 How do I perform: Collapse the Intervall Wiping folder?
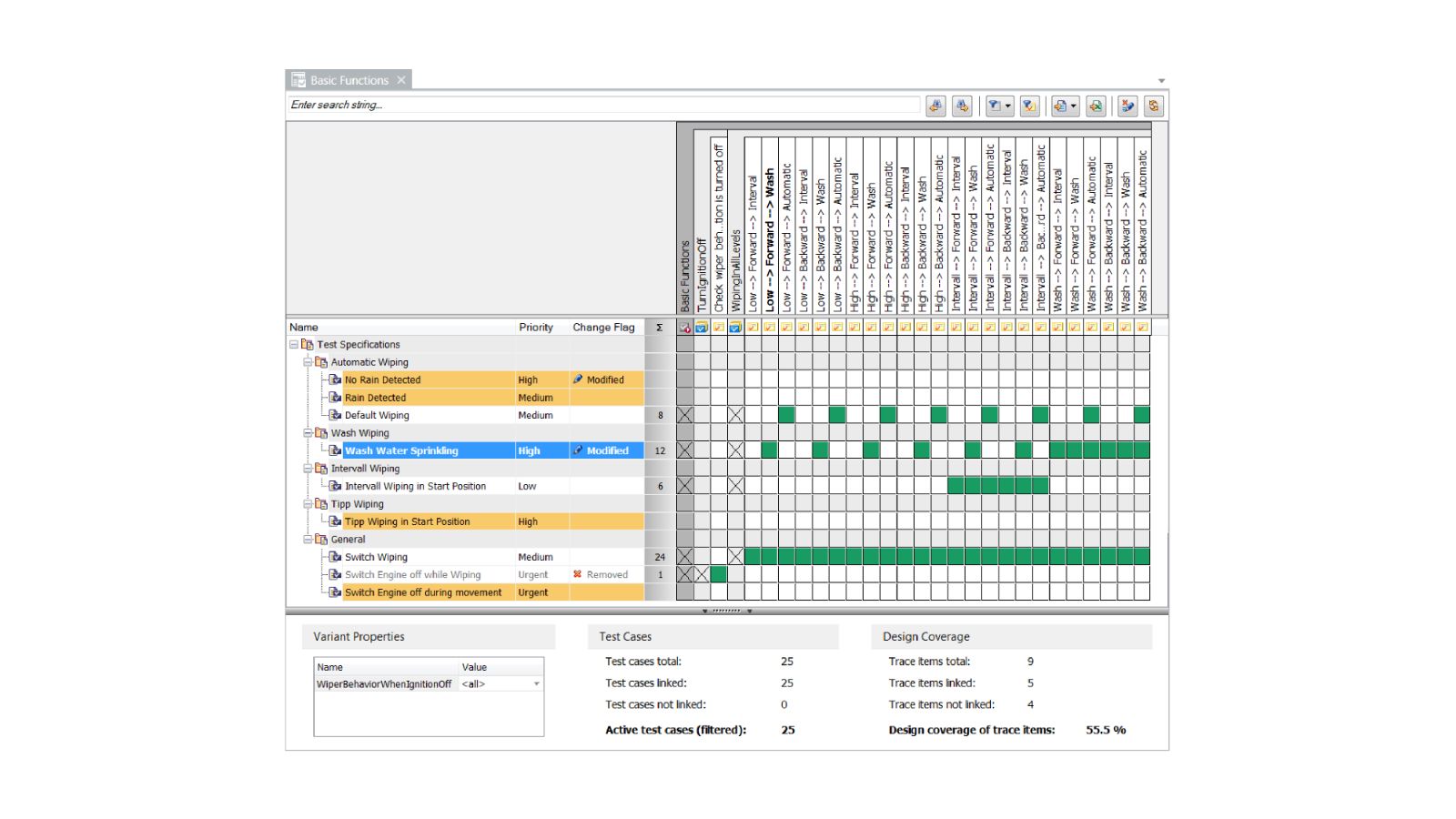[308, 469]
